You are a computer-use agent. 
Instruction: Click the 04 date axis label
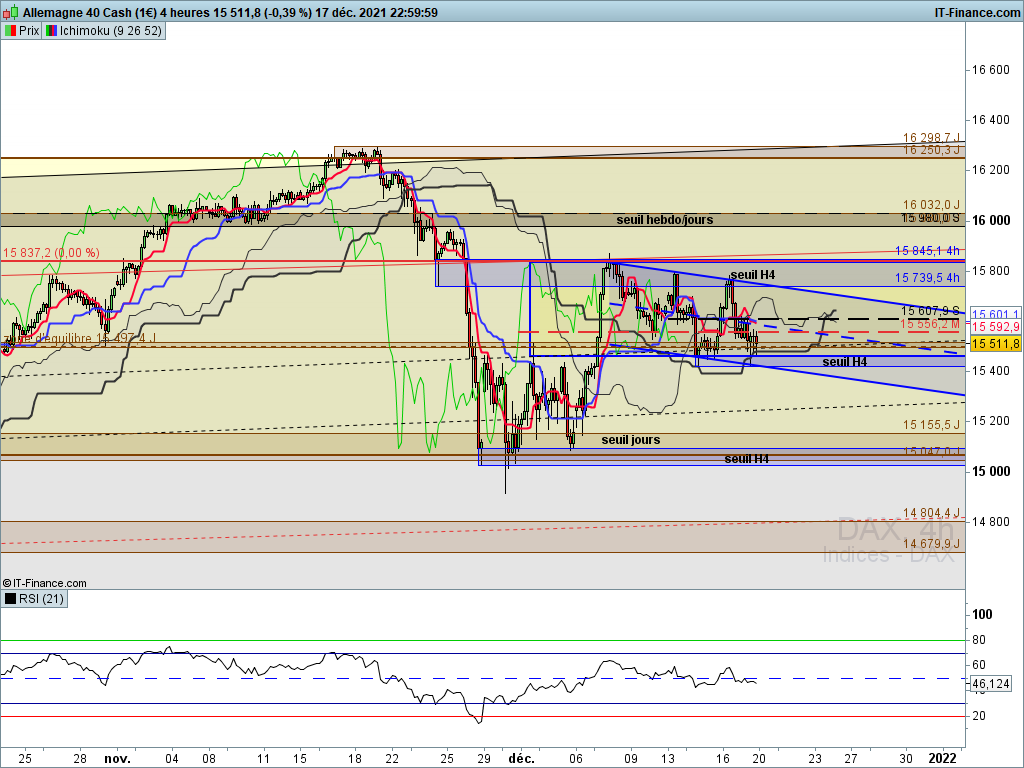172,759
